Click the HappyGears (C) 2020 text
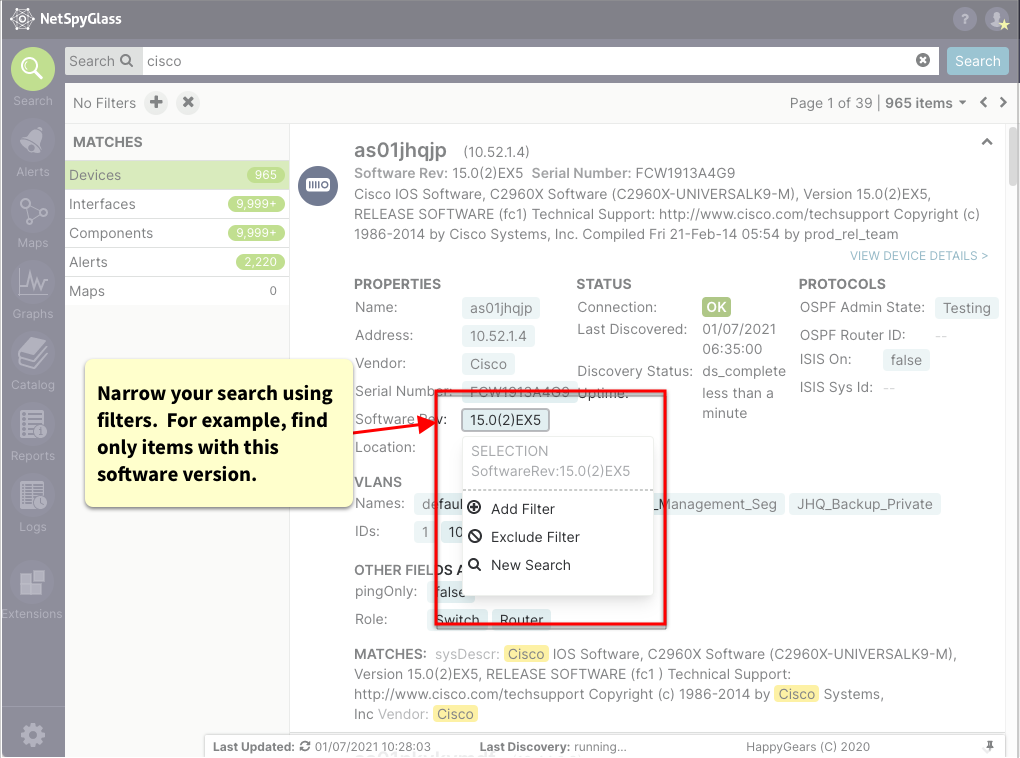This screenshot has height=758, width=1020. (807, 746)
